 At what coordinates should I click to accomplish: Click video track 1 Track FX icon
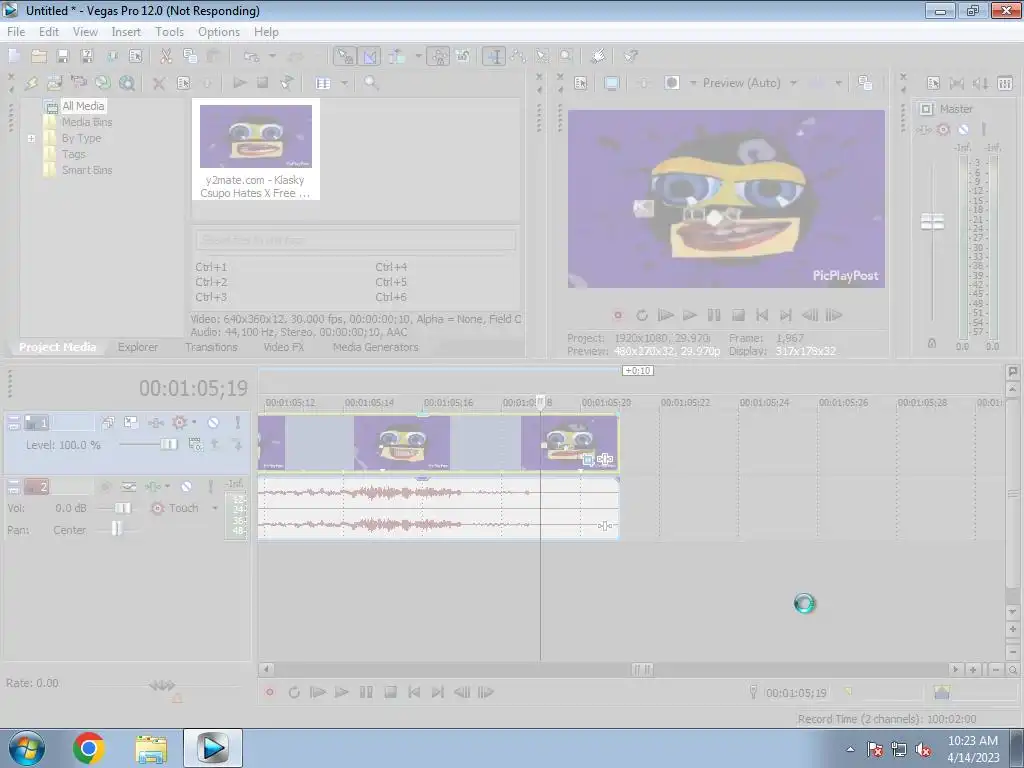click(155, 423)
